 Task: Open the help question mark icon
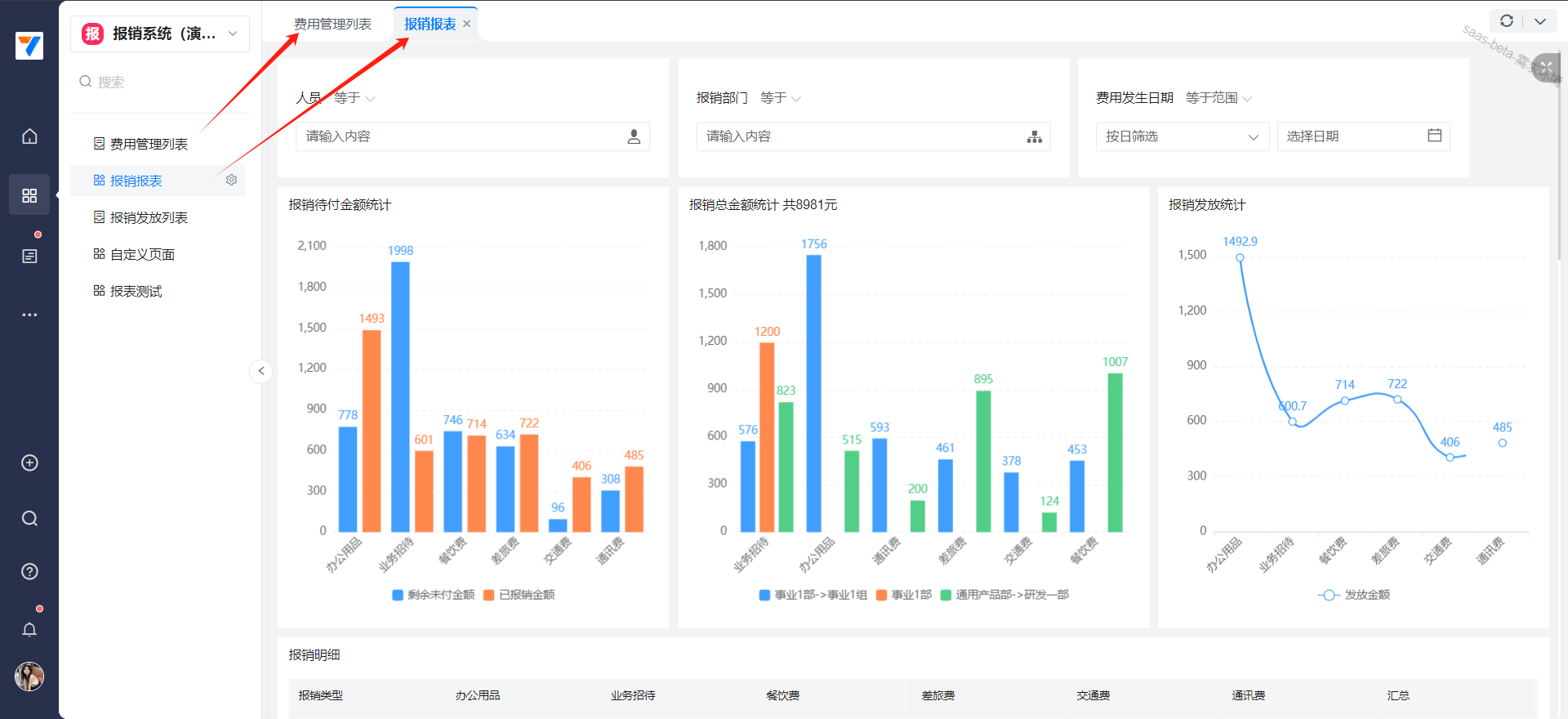[x=29, y=571]
